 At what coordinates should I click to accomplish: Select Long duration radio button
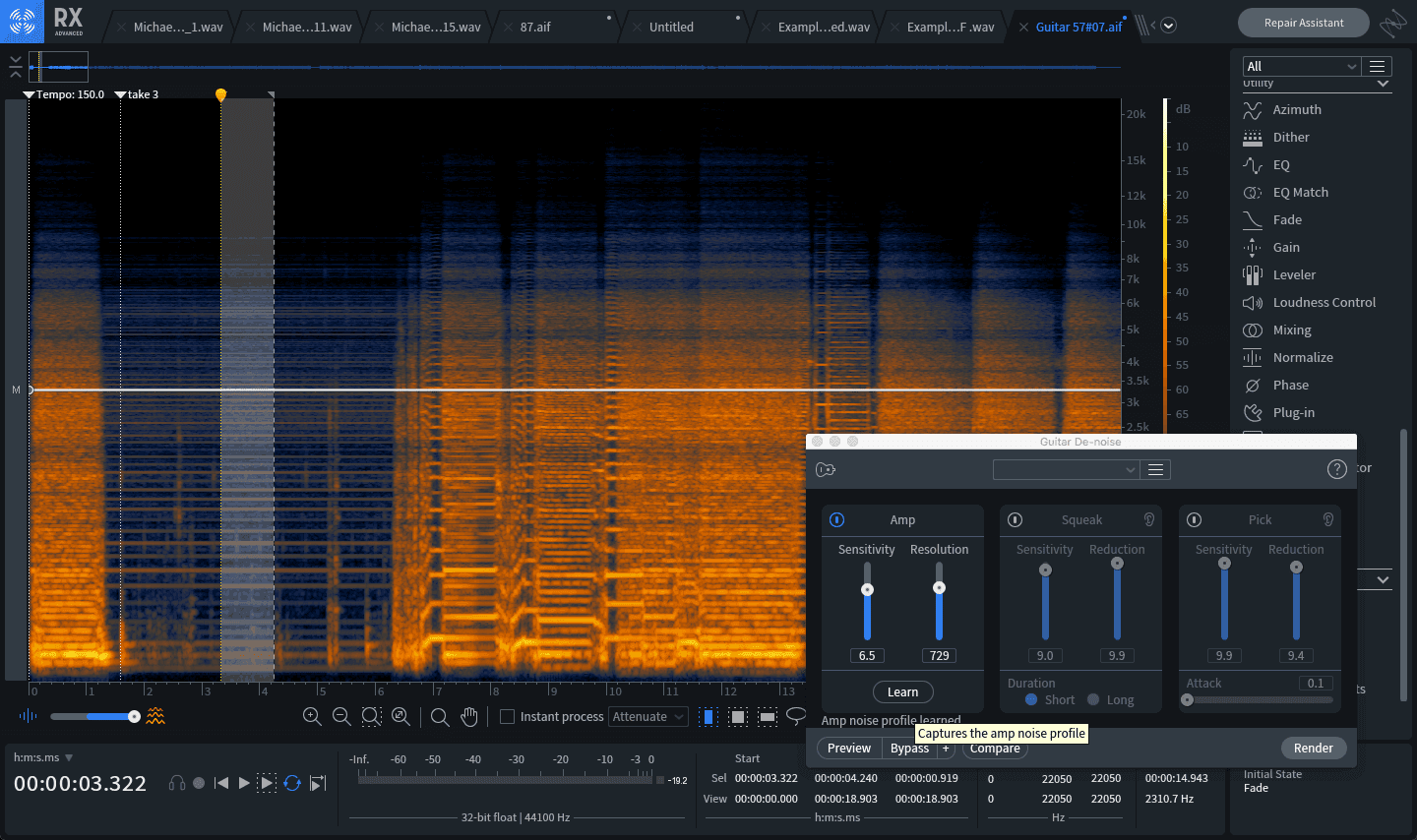[x=1093, y=700]
